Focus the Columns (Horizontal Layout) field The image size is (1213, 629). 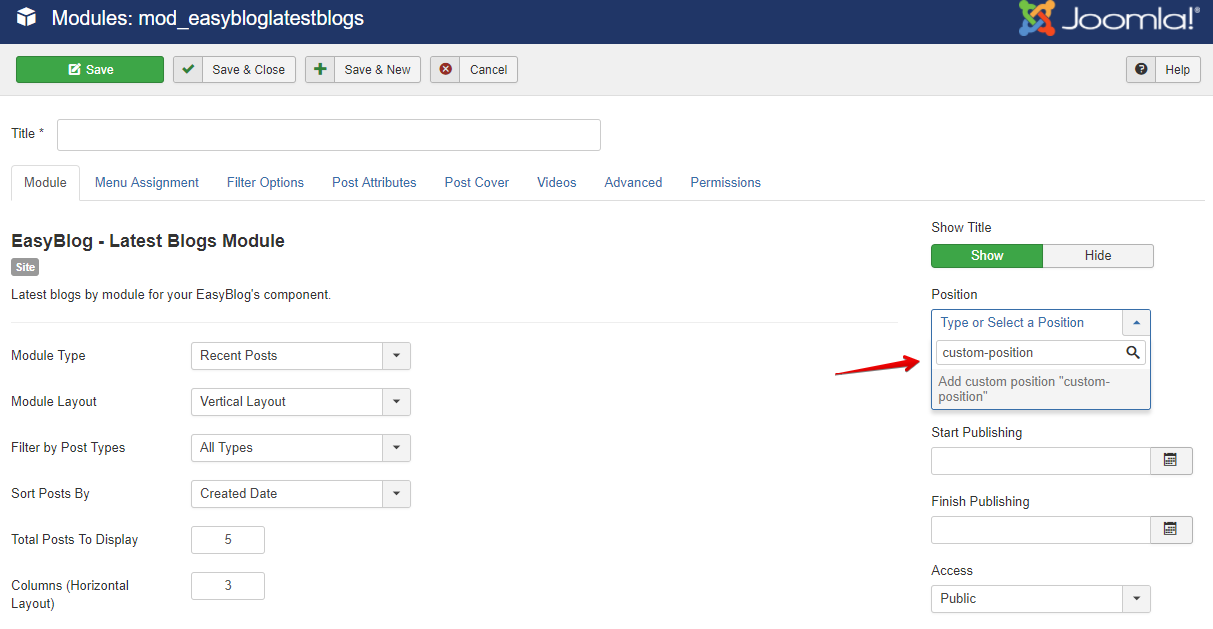228,586
